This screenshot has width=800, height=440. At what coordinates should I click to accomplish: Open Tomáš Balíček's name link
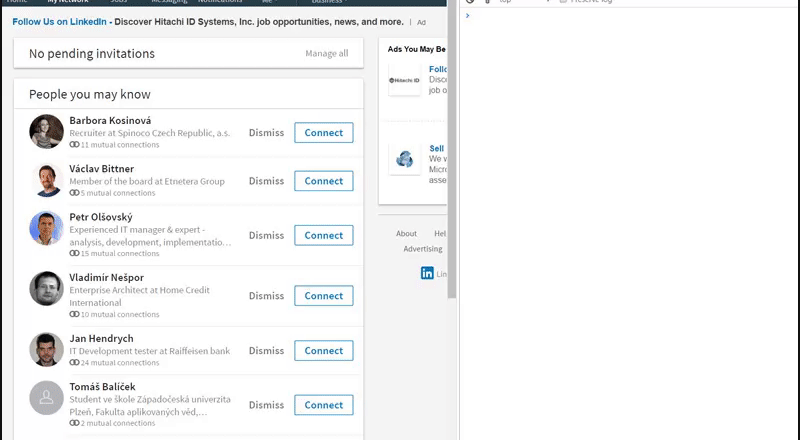click(x=103, y=386)
